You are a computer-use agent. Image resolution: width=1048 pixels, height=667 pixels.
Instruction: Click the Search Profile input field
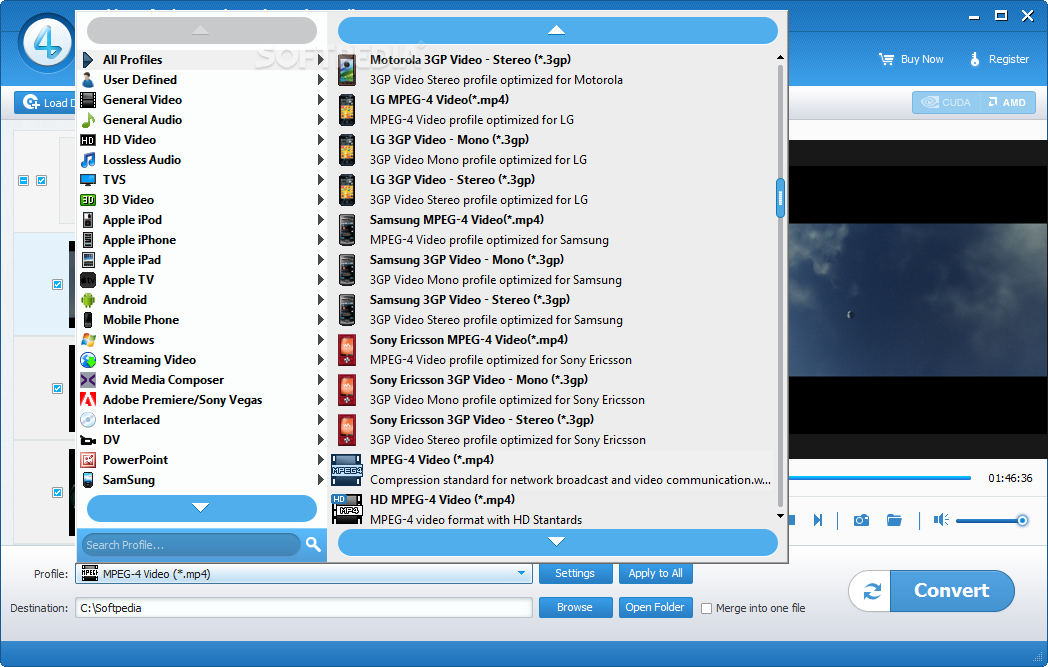[x=191, y=545]
